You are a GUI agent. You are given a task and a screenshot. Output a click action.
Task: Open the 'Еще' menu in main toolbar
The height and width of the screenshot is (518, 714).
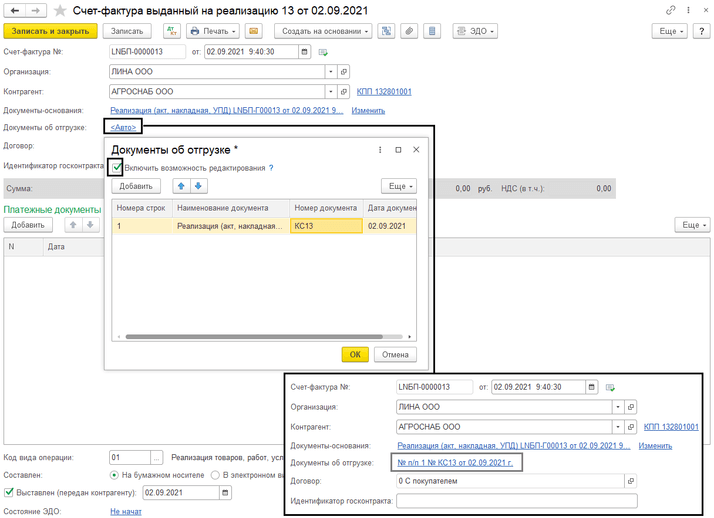point(669,31)
